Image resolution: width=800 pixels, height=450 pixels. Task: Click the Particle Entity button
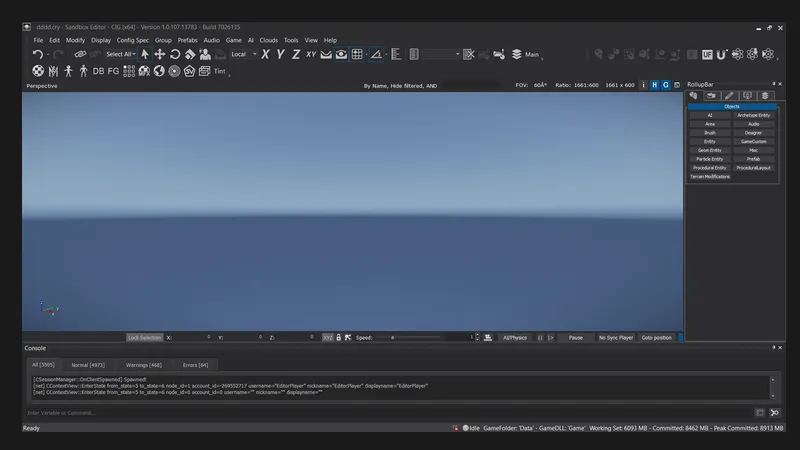pyautogui.click(x=710, y=159)
